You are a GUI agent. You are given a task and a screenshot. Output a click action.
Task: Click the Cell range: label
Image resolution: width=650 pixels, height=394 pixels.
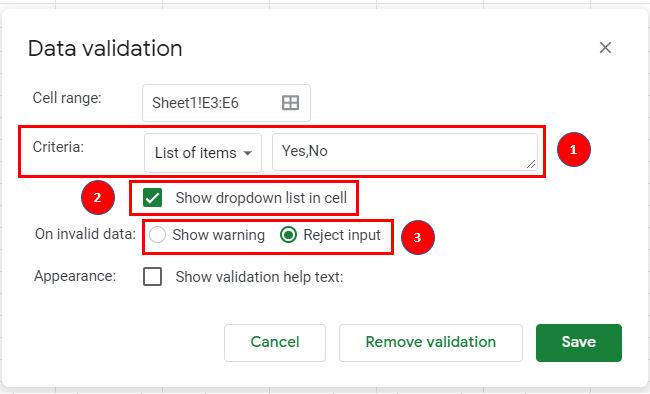tap(67, 98)
